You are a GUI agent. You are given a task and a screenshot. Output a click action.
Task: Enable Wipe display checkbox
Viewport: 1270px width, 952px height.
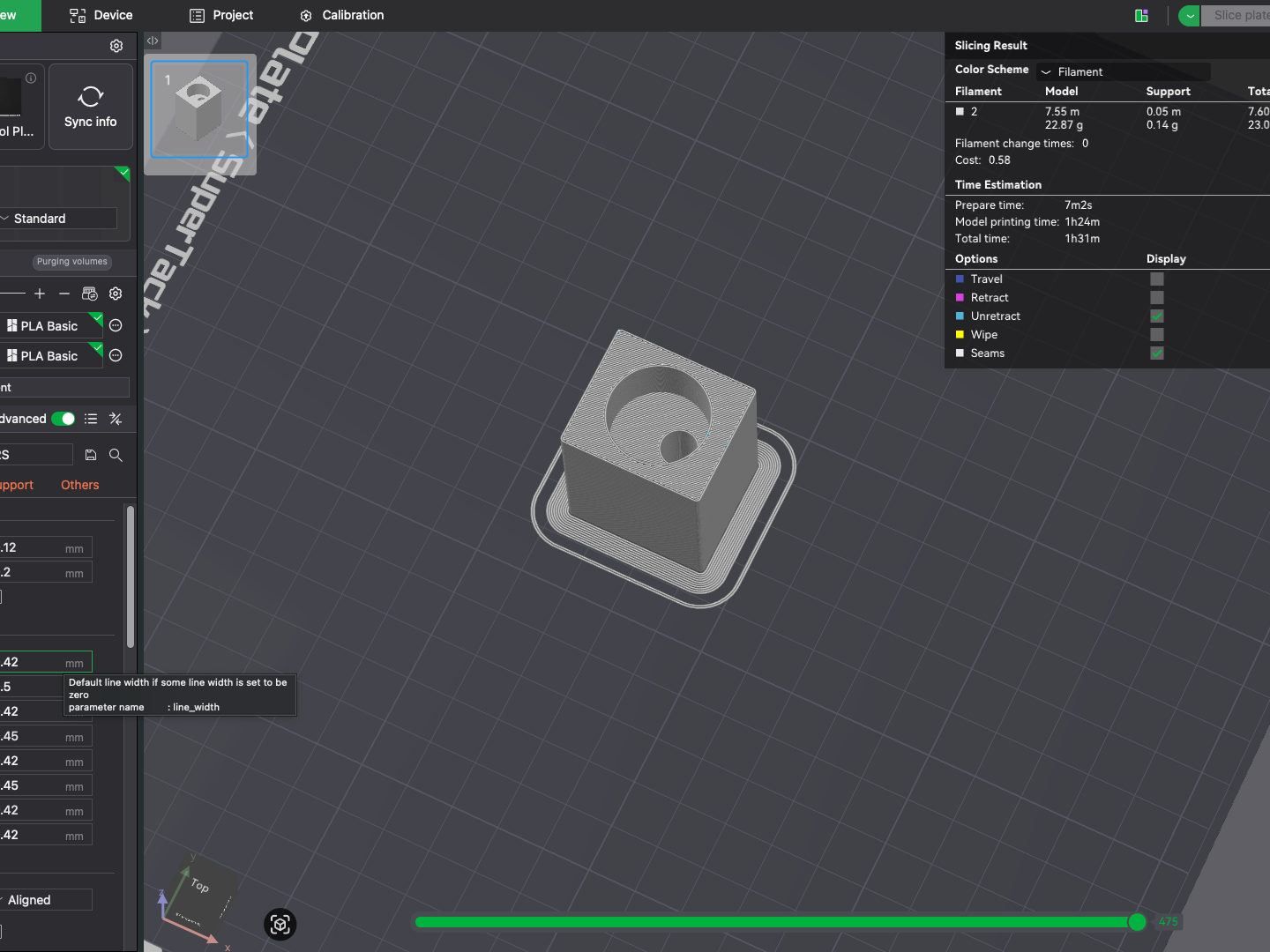1157,334
